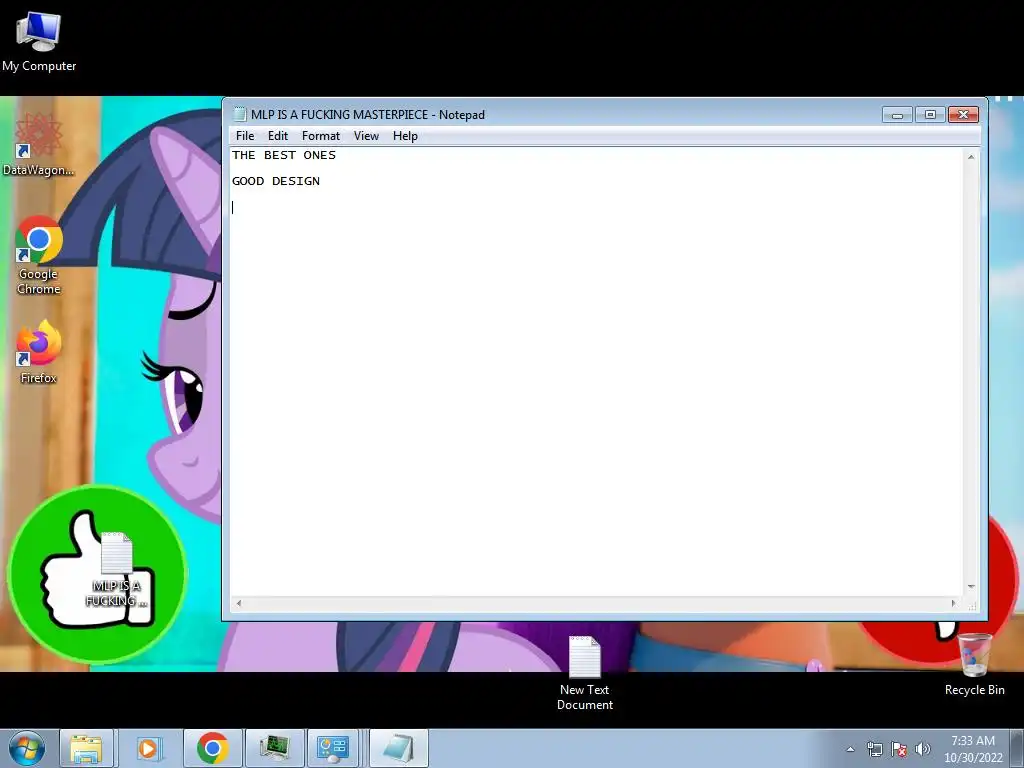
Task: Place cursor in "GOOD DESIGN" line
Action: 276,181
